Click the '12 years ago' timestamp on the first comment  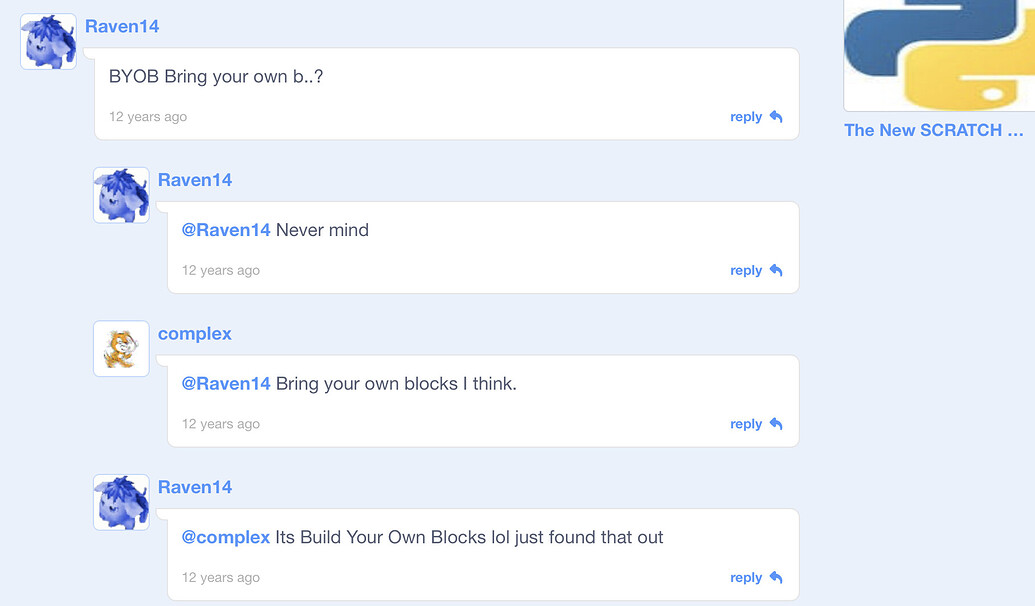coord(147,116)
